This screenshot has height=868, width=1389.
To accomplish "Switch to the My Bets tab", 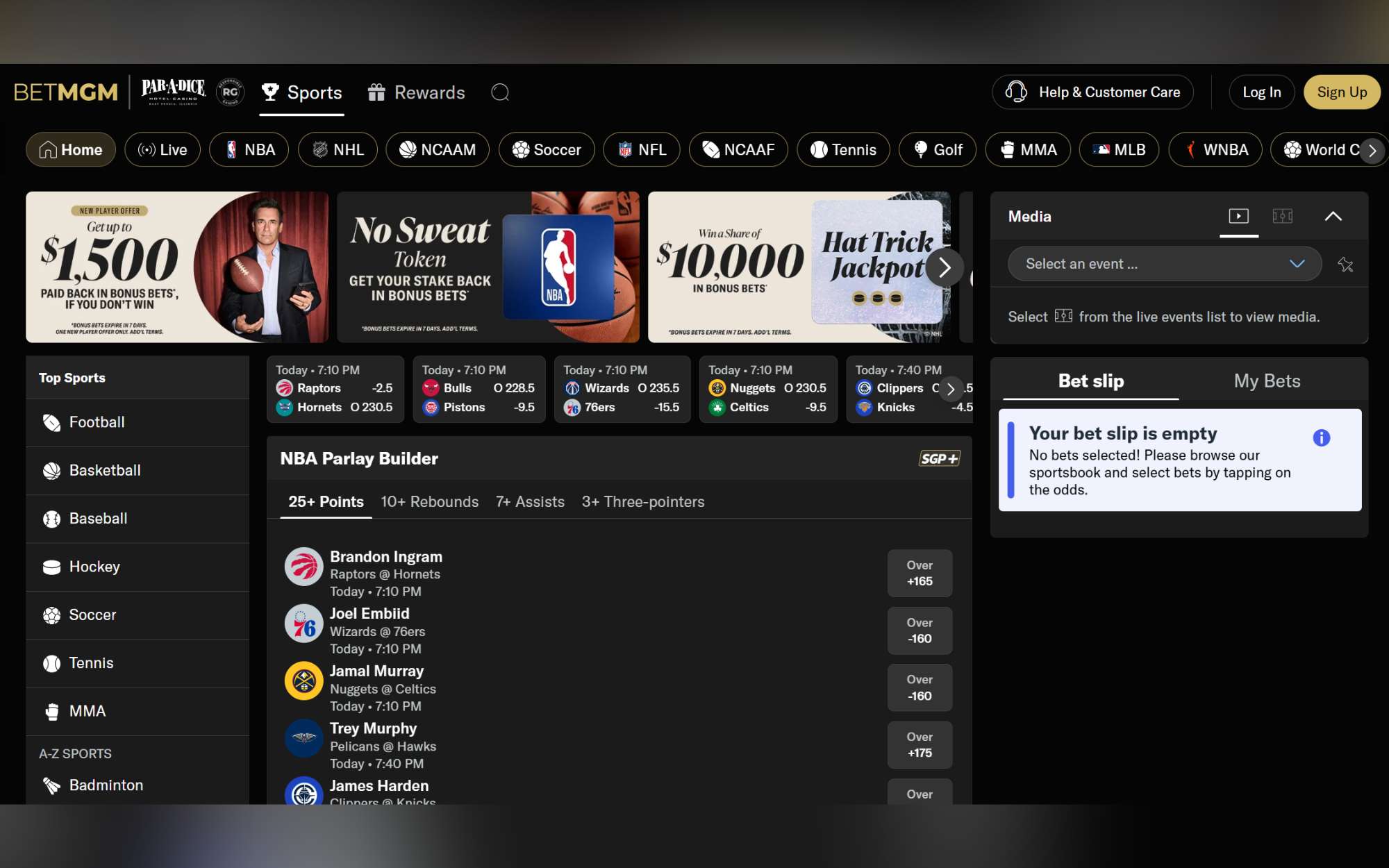I will click(1267, 381).
